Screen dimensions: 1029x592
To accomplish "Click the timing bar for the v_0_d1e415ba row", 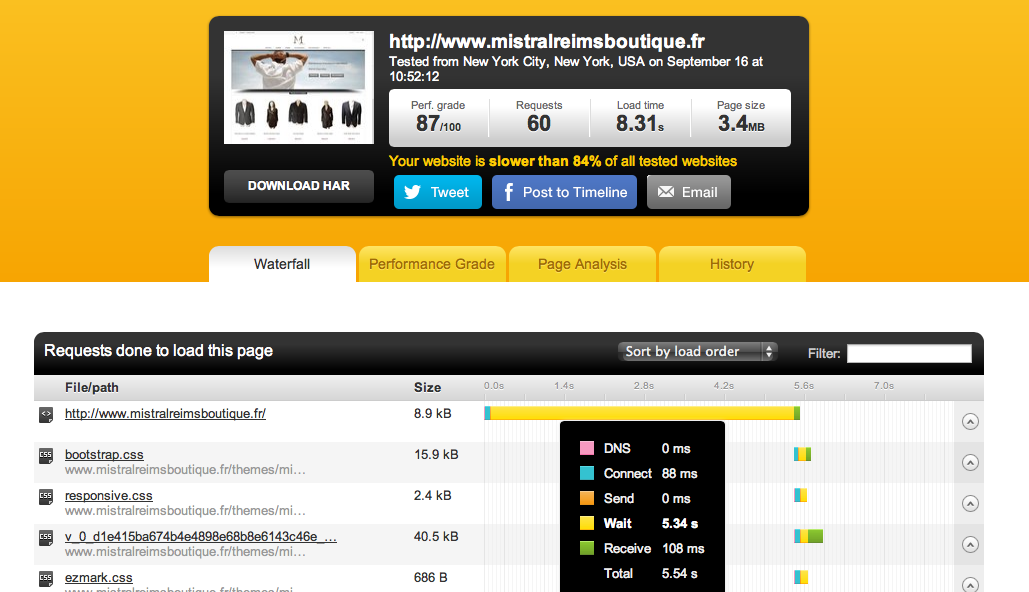I will 808,536.
